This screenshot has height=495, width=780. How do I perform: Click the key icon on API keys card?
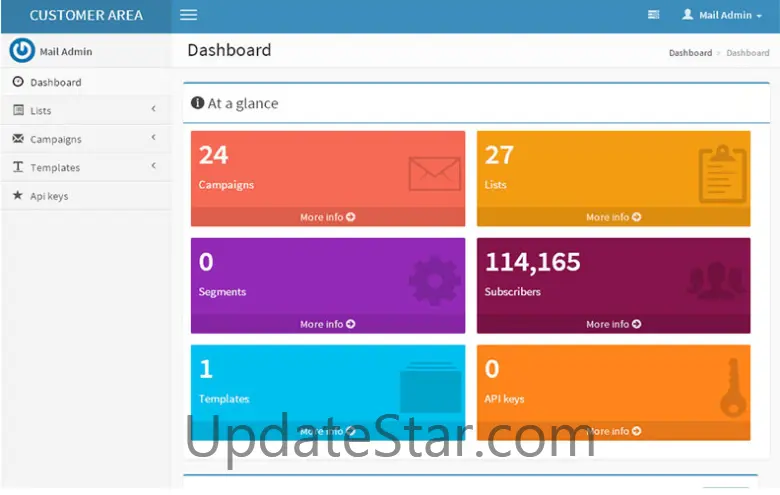[x=733, y=387]
